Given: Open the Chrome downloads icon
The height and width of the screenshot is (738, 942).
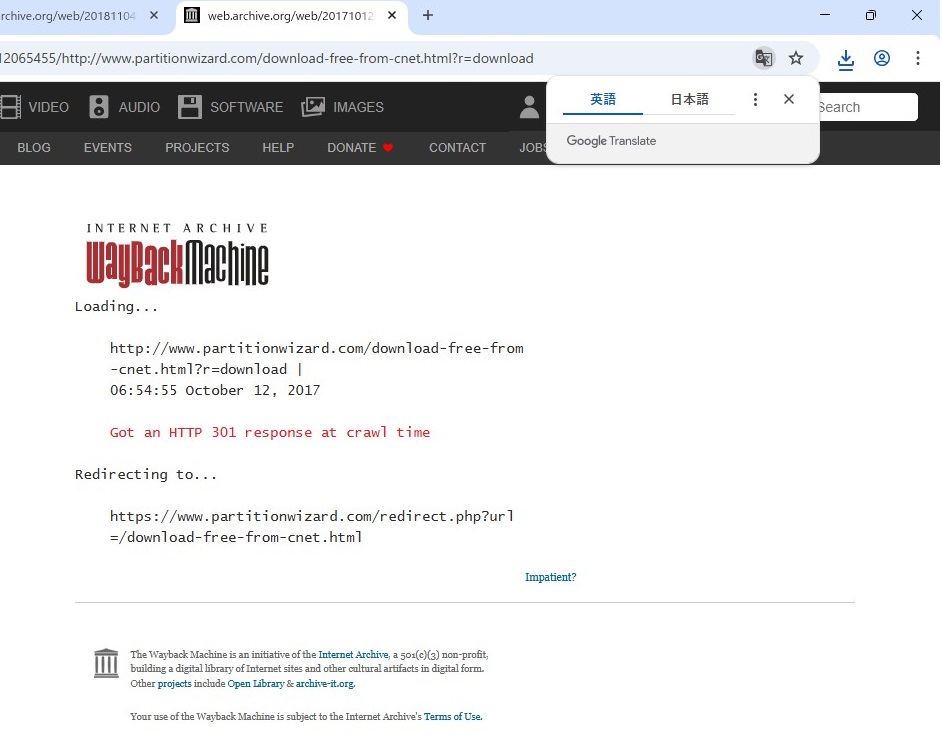Looking at the screenshot, I should coord(846,59).
